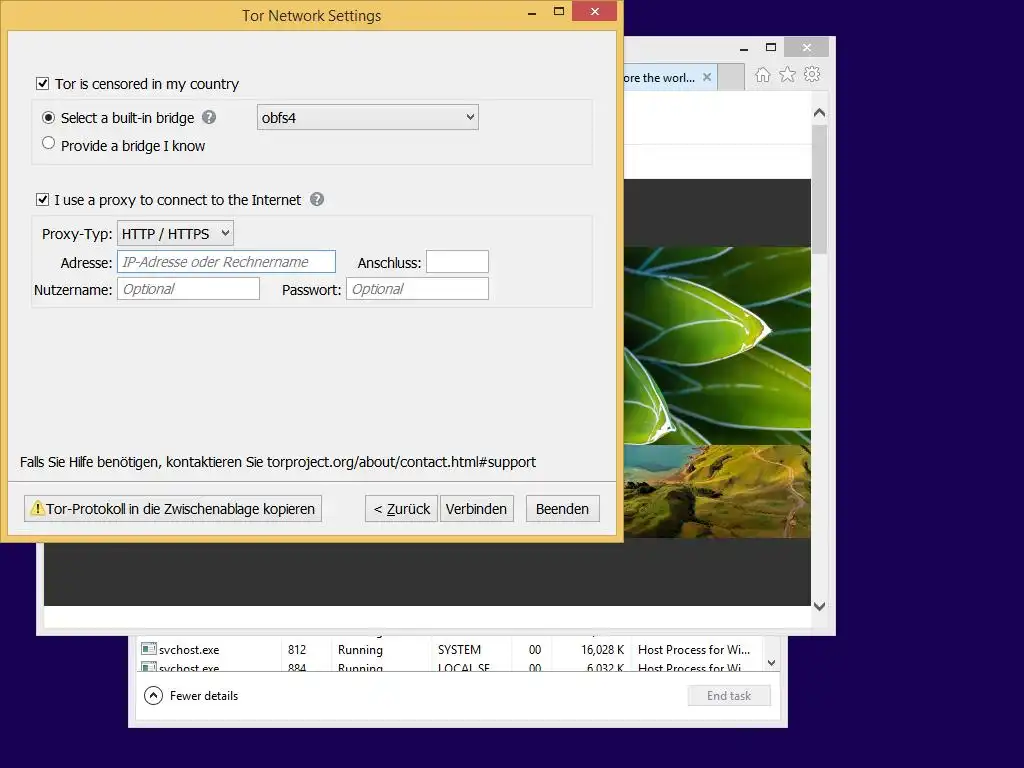Click the help icon beside proxy option
The height and width of the screenshot is (768, 1024).
click(x=317, y=199)
